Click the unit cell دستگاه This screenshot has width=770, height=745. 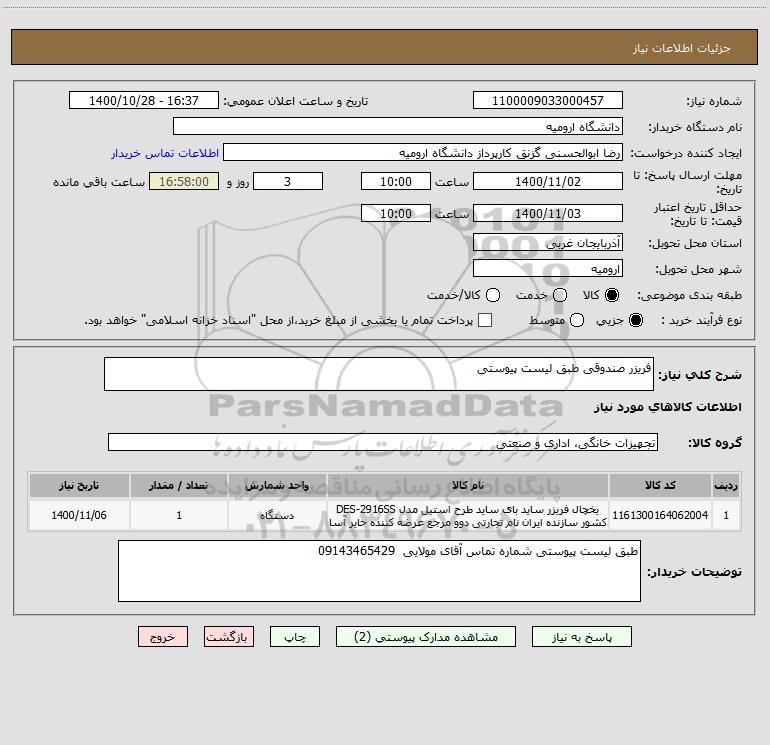coord(277,515)
